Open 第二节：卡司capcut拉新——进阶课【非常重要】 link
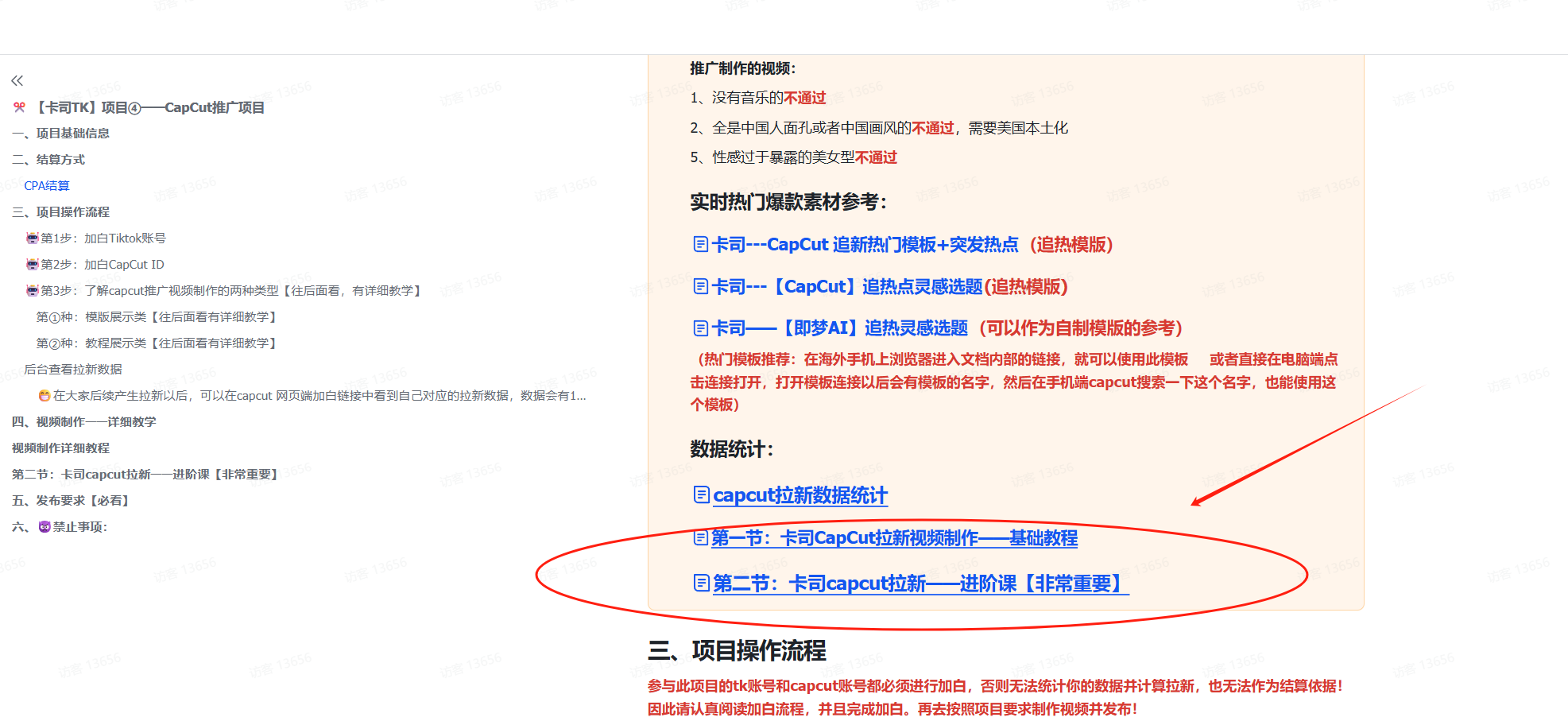This screenshot has width=1568, height=725. [921, 583]
